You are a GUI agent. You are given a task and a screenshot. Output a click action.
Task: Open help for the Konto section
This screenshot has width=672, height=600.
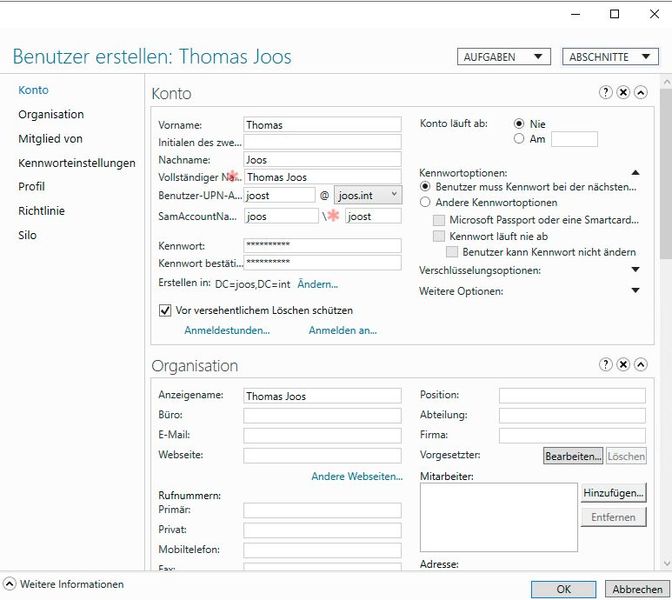(605, 92)
